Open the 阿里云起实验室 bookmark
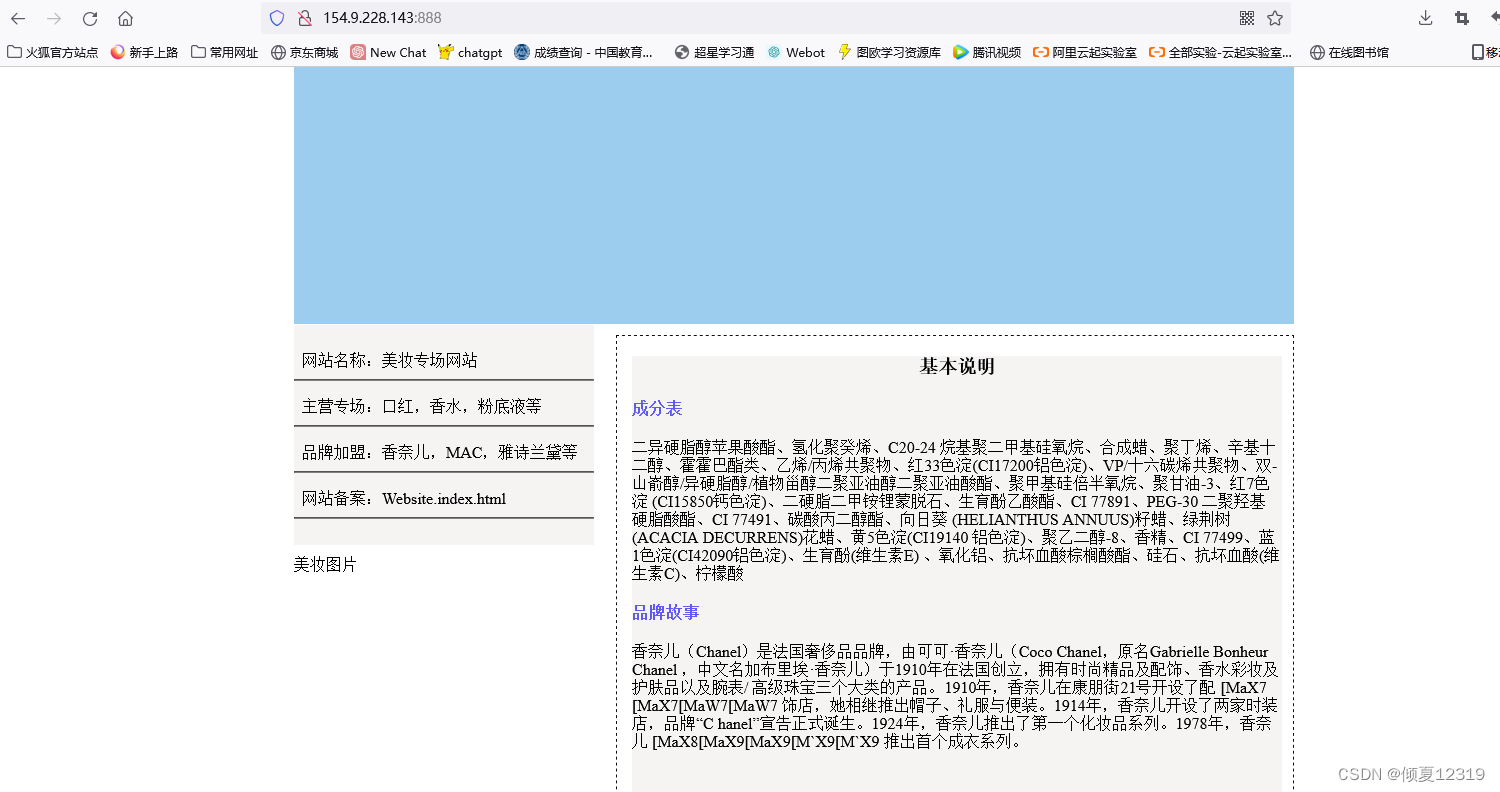 [1085, 52]
